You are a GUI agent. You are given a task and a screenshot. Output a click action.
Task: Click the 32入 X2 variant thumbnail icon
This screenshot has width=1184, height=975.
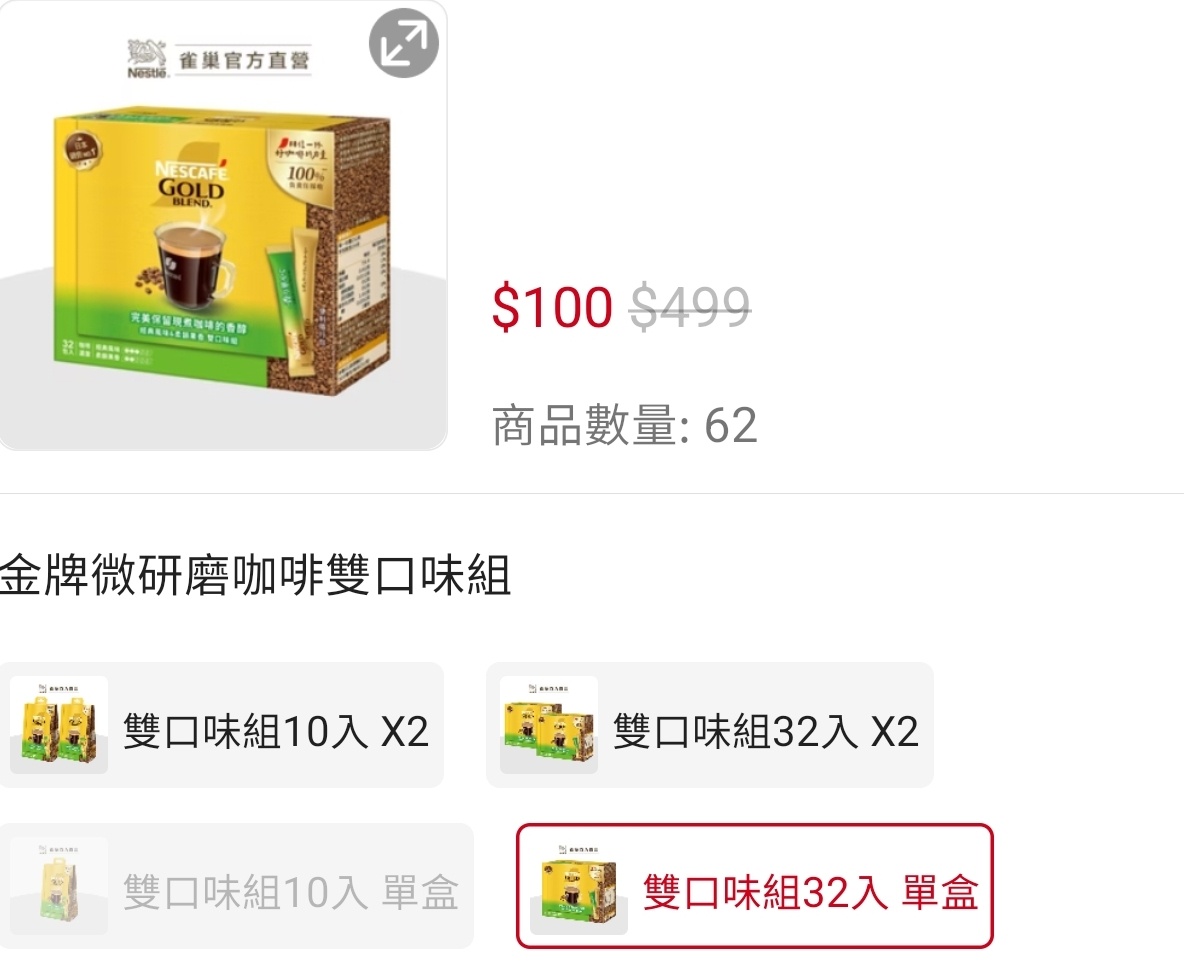tap(549, 725)
